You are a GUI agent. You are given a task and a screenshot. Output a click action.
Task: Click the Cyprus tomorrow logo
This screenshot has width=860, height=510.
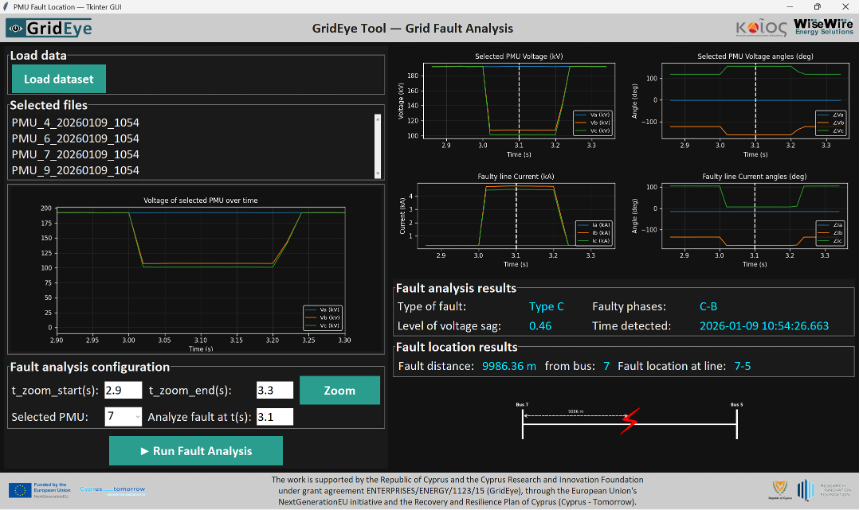point(112,490)
